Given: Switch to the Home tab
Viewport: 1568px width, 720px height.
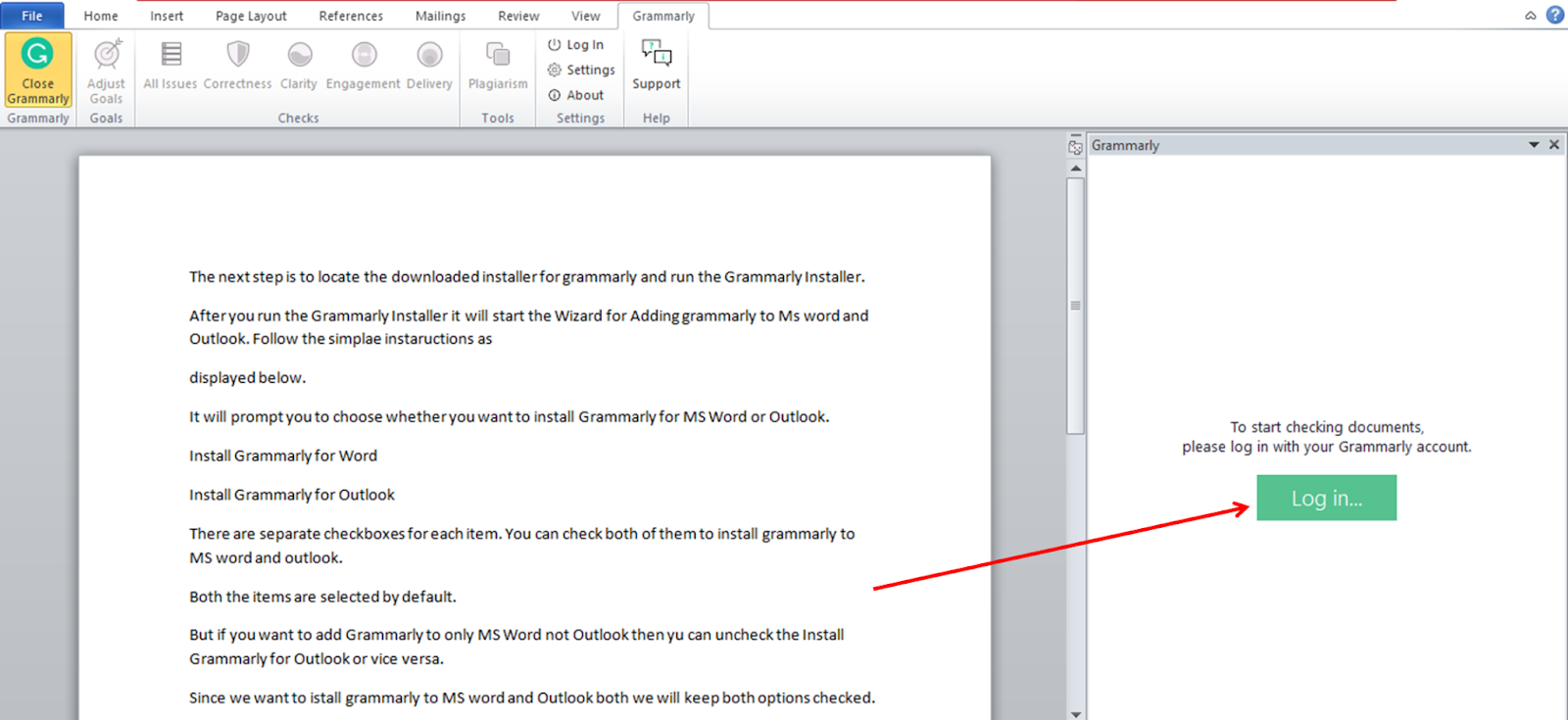Looking at the screenshot, I should point(101,16).
